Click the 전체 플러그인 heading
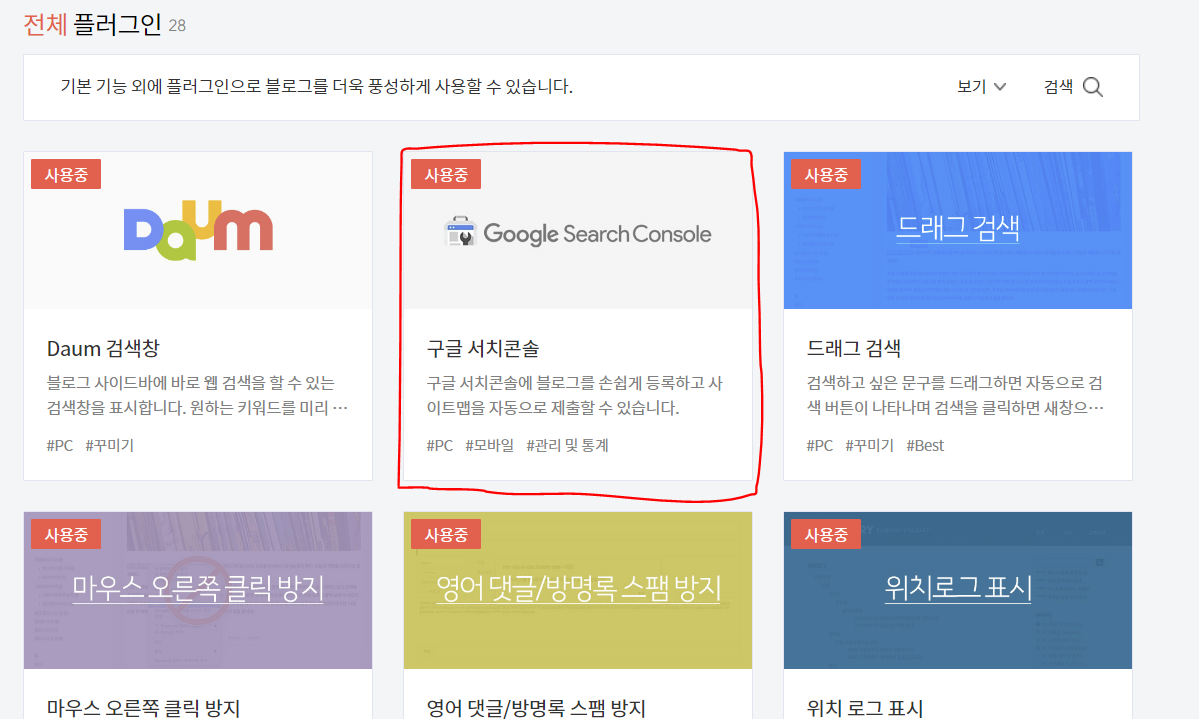 pos(93,24)
